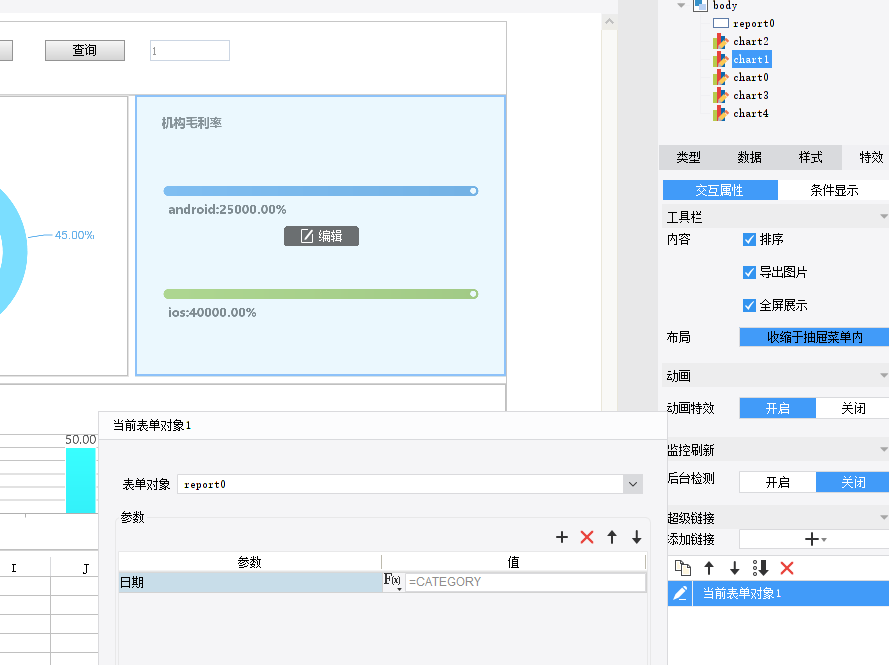Screen dimensions: 889x665
Task: Click the ios progress bar
Action: pos(321,294)
